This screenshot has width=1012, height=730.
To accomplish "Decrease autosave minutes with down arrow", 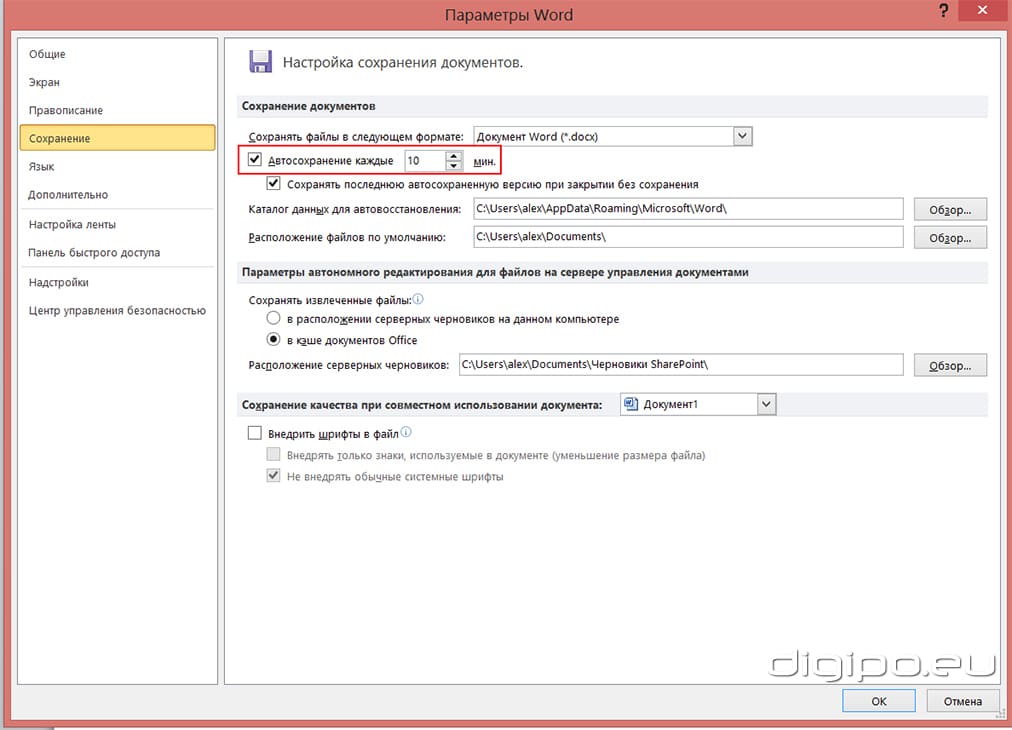I will pyautogui.click(x=454, y=165).
